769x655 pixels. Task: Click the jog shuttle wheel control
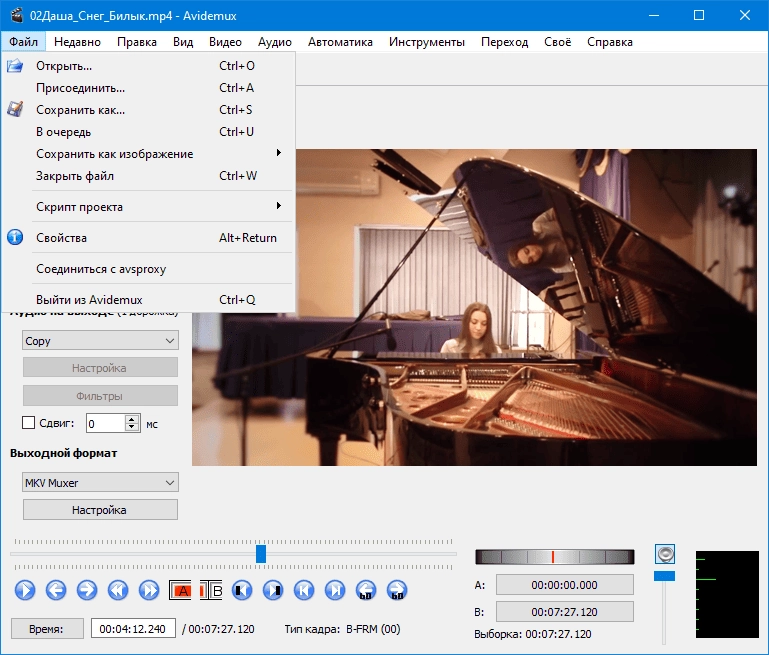[555, 557]
